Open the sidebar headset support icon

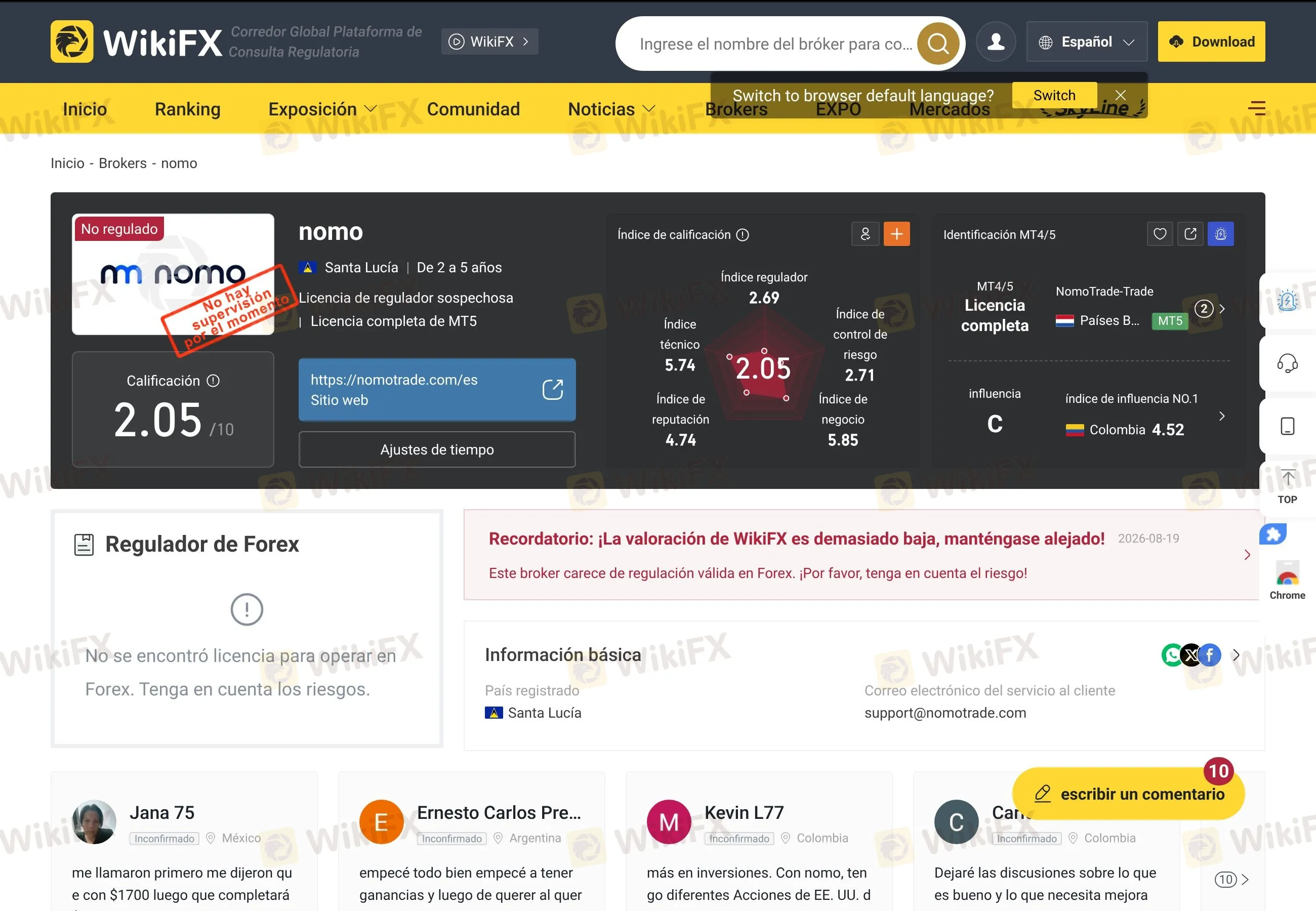(x=1288, y=363)
